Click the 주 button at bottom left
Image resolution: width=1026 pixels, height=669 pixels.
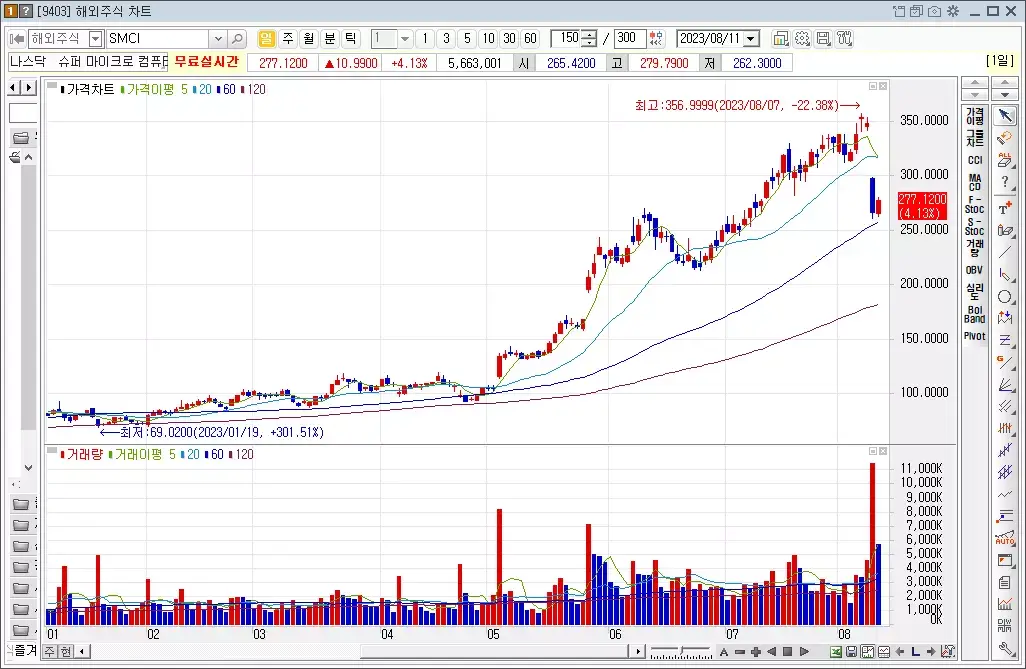50,651
